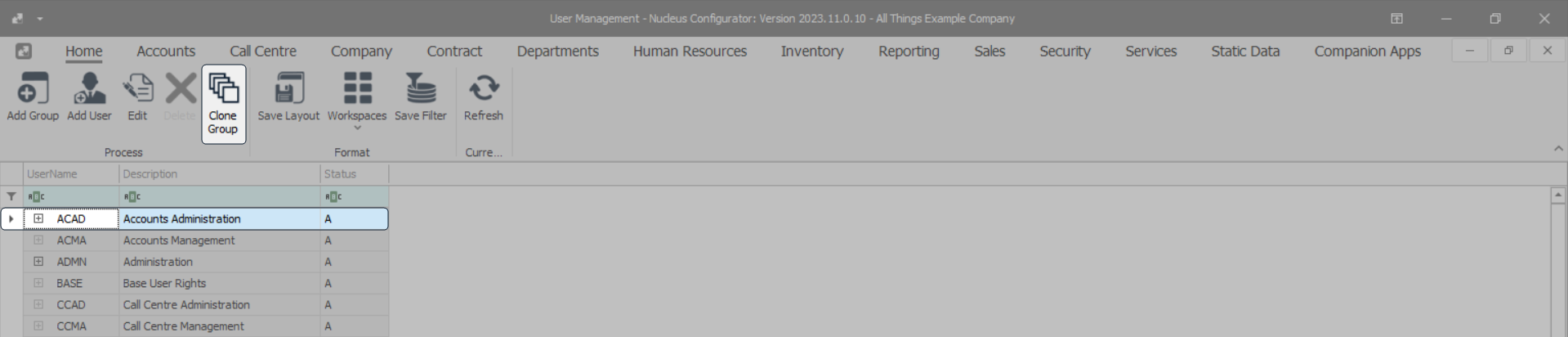Screen dimensions: 1568x337
Task: Sort by the Description column header
Action: (219, 174)
